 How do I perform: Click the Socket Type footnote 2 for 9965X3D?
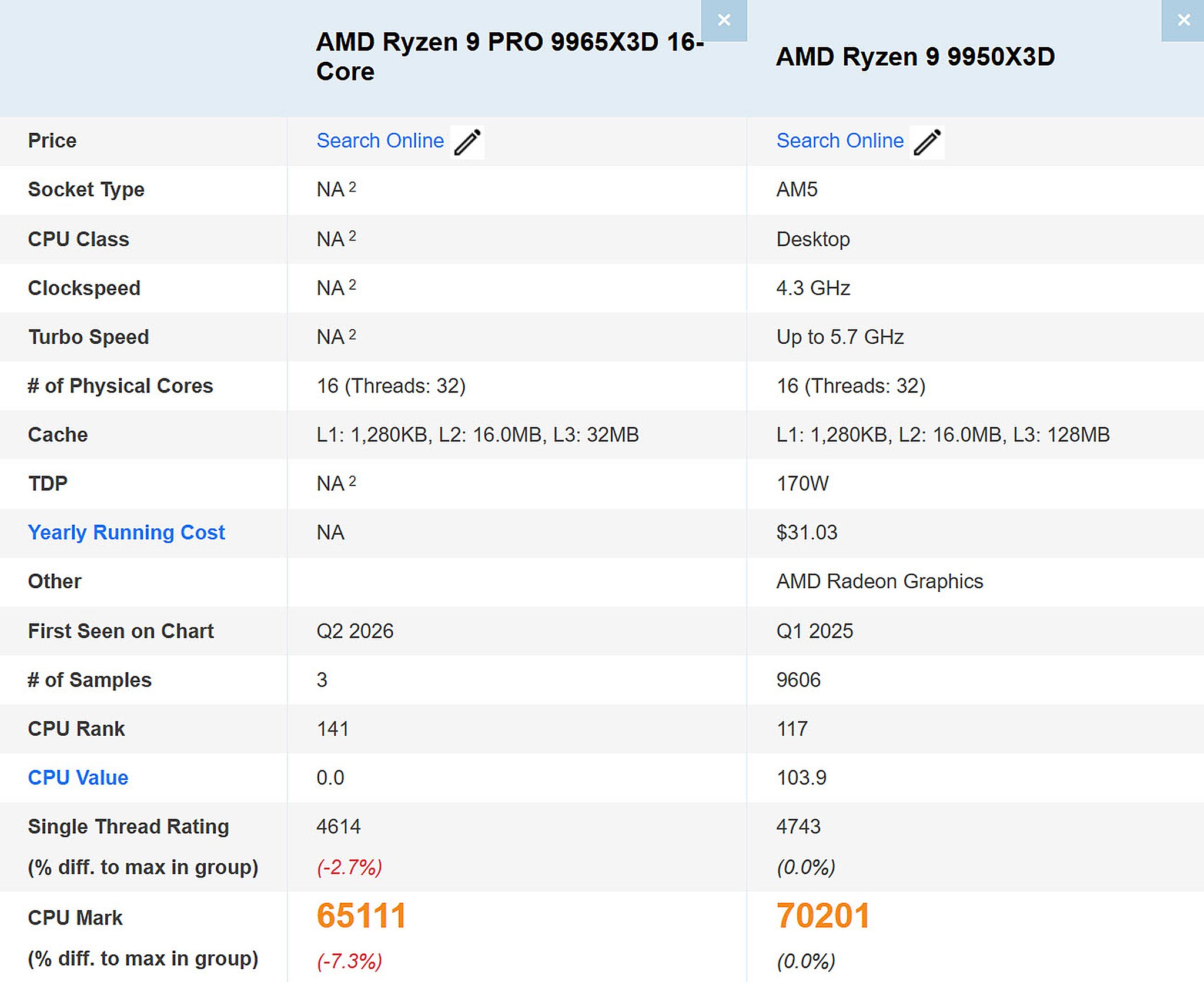tap(352, 187)
